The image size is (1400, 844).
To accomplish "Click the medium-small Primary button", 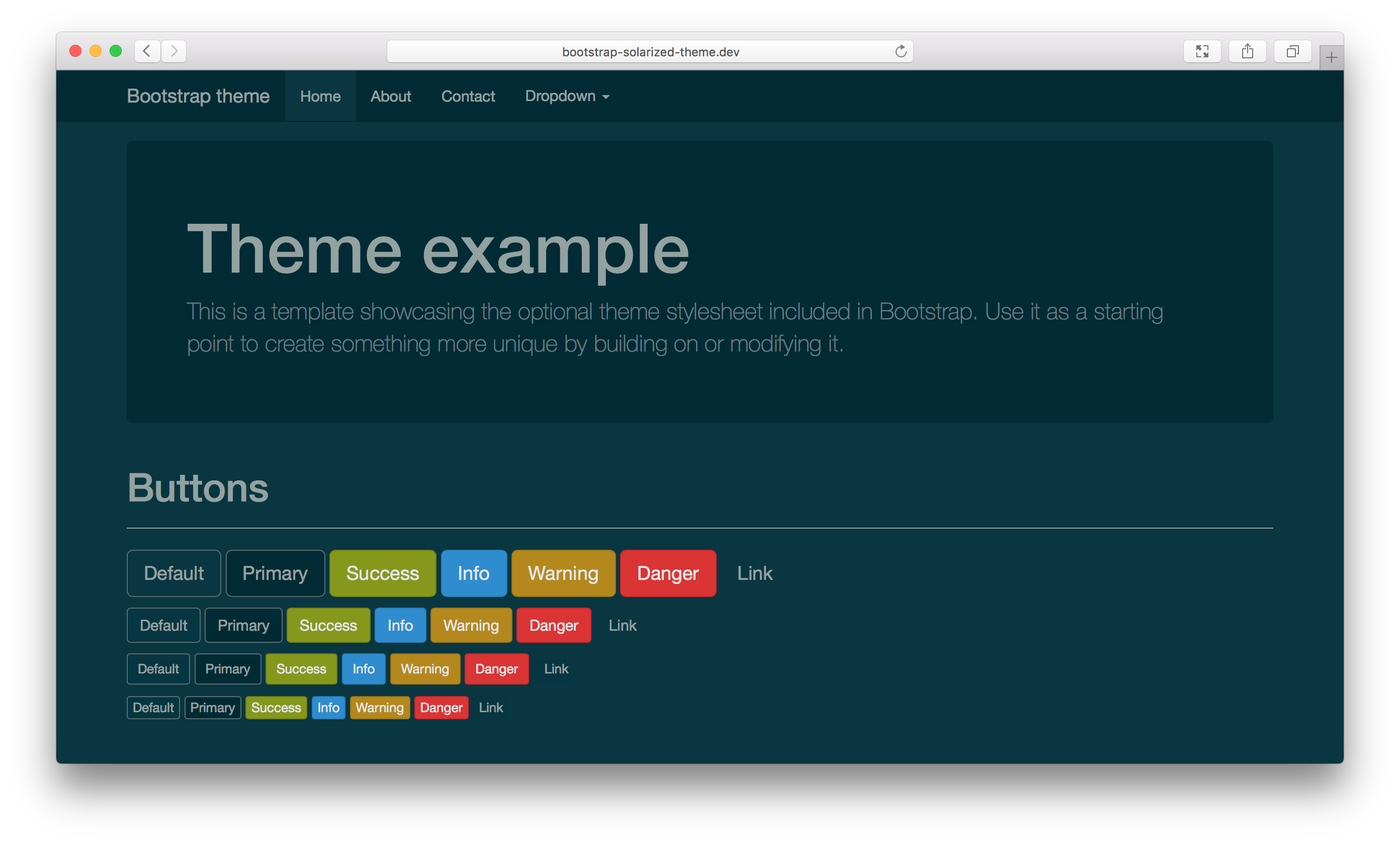I will tap(225, 667).
